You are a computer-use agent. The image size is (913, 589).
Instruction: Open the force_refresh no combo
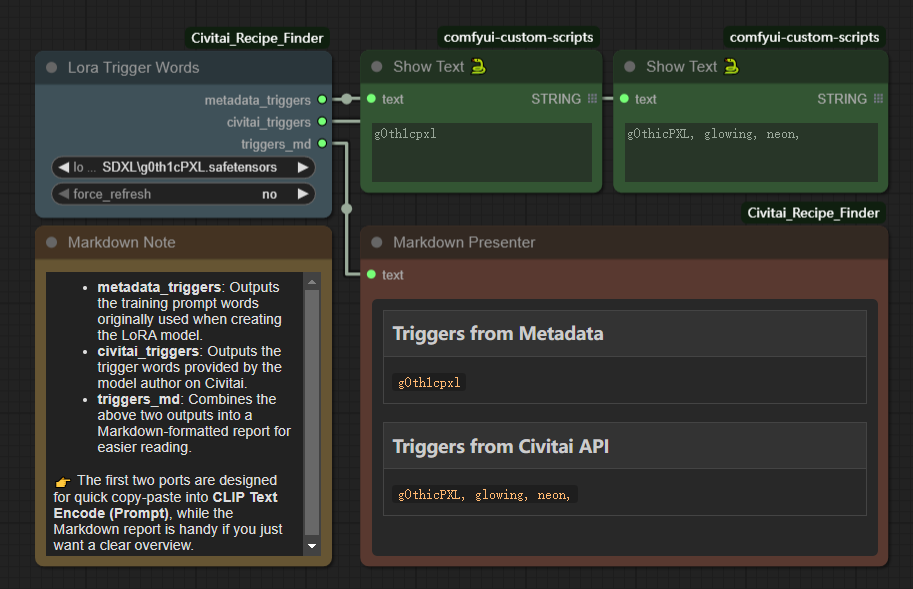coord(183,194)
